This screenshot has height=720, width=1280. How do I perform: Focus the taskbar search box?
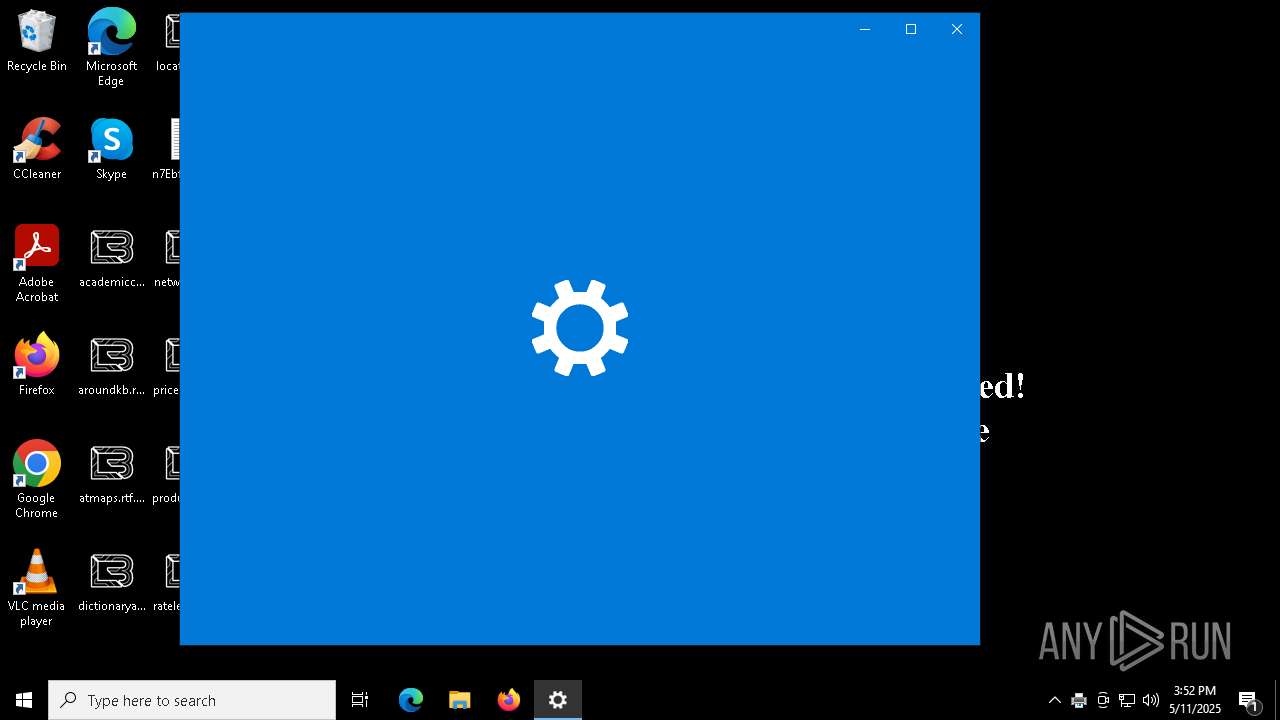point(192,700)
